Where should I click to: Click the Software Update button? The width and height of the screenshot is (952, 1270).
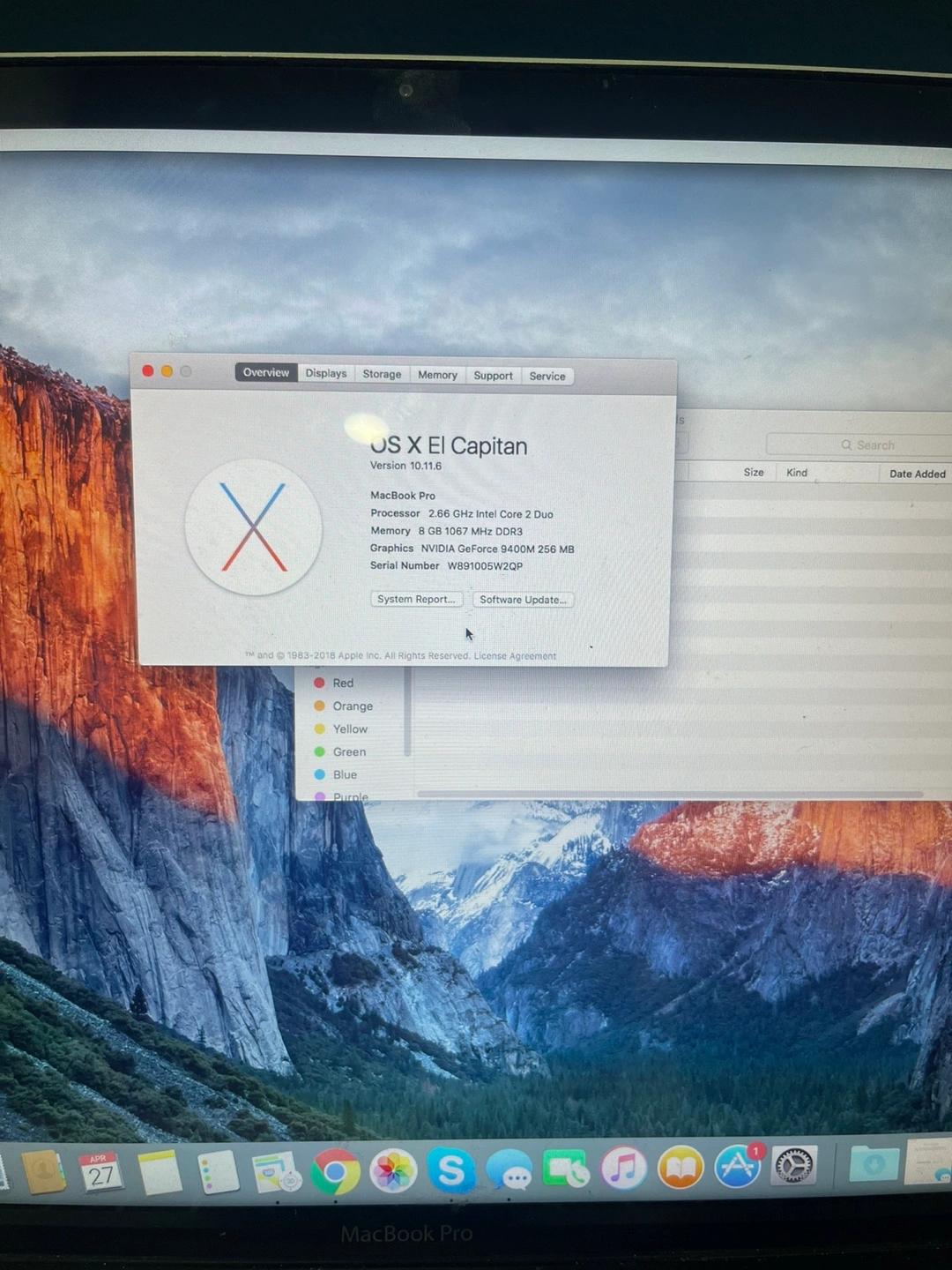click(x=523, y=600)
